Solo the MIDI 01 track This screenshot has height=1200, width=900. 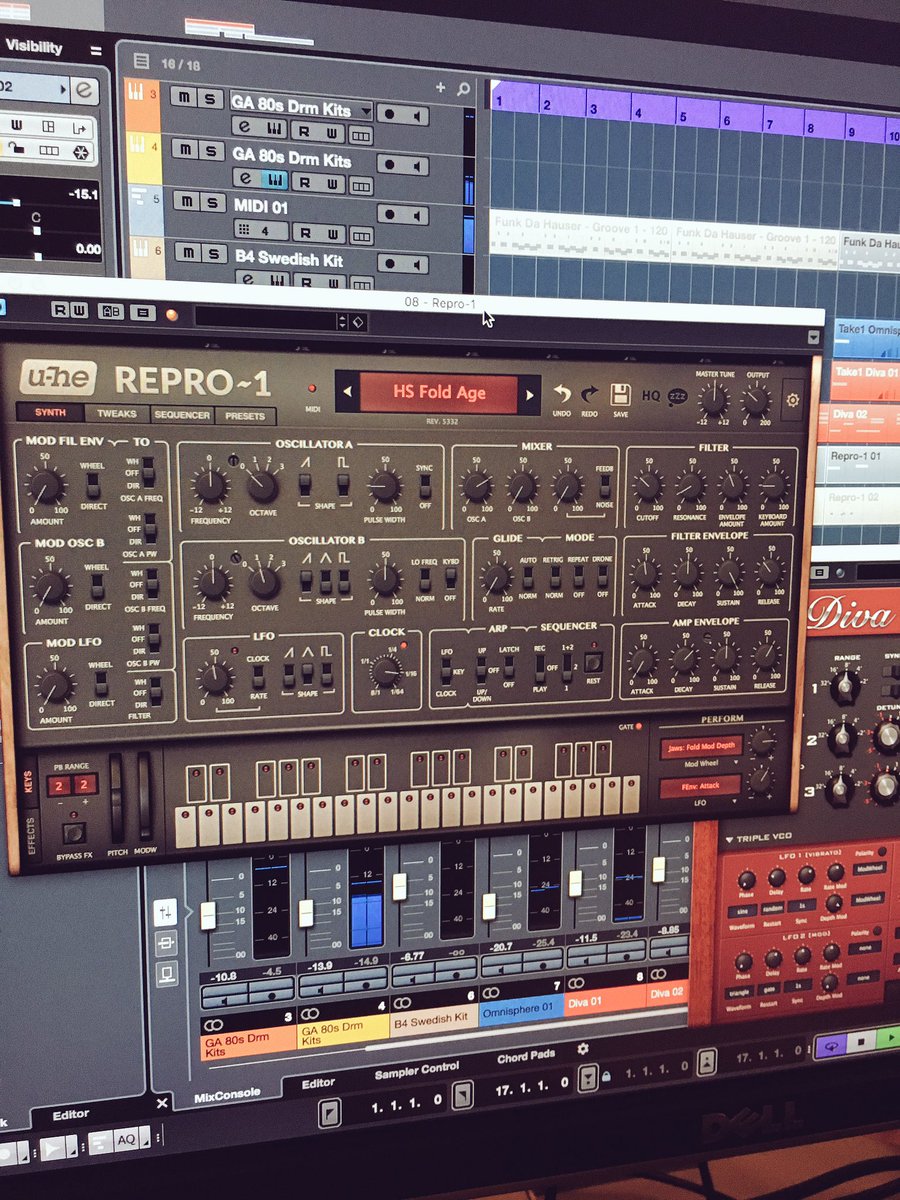[213, 202]
